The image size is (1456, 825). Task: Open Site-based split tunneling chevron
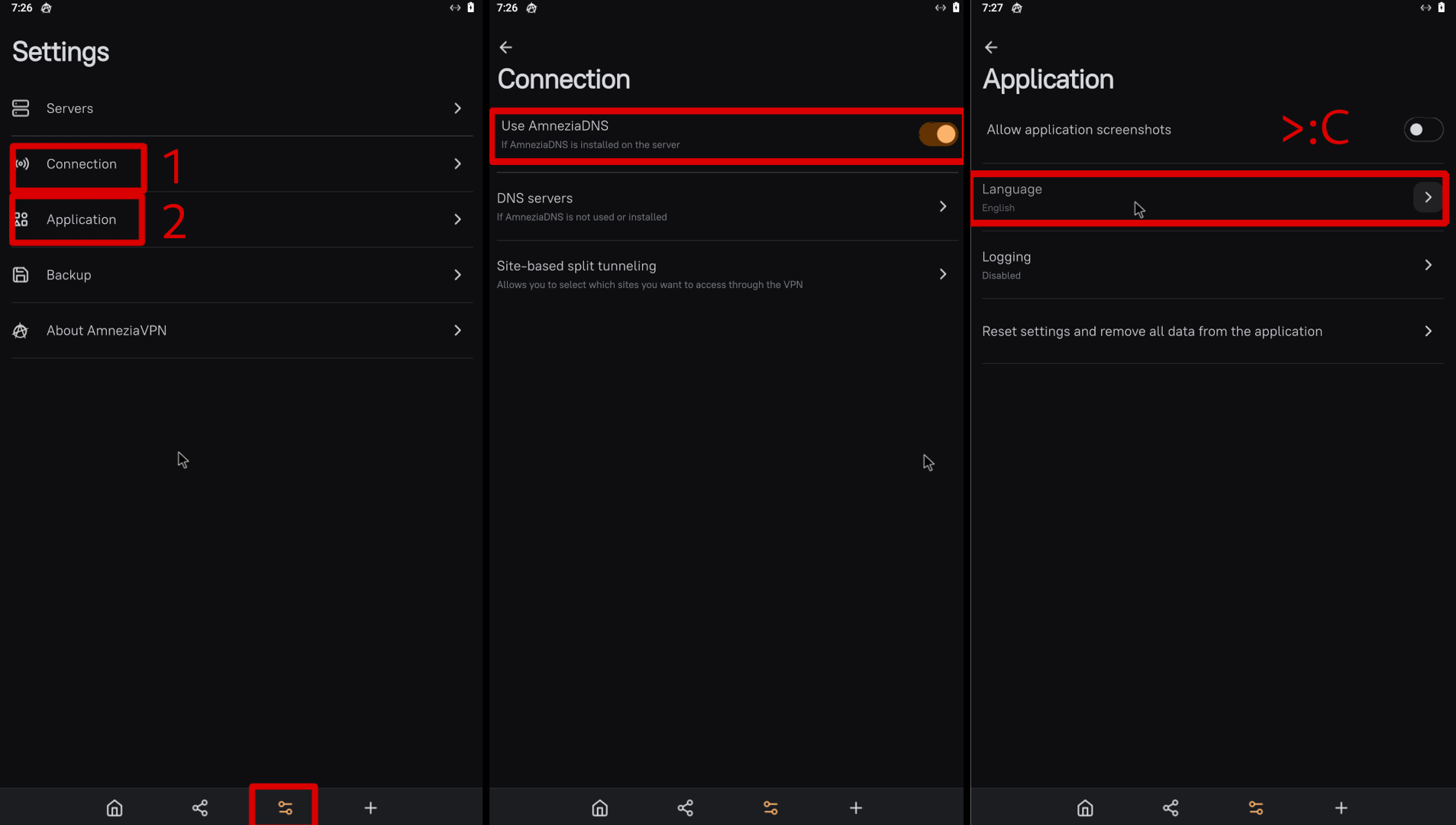coord(943,274)
